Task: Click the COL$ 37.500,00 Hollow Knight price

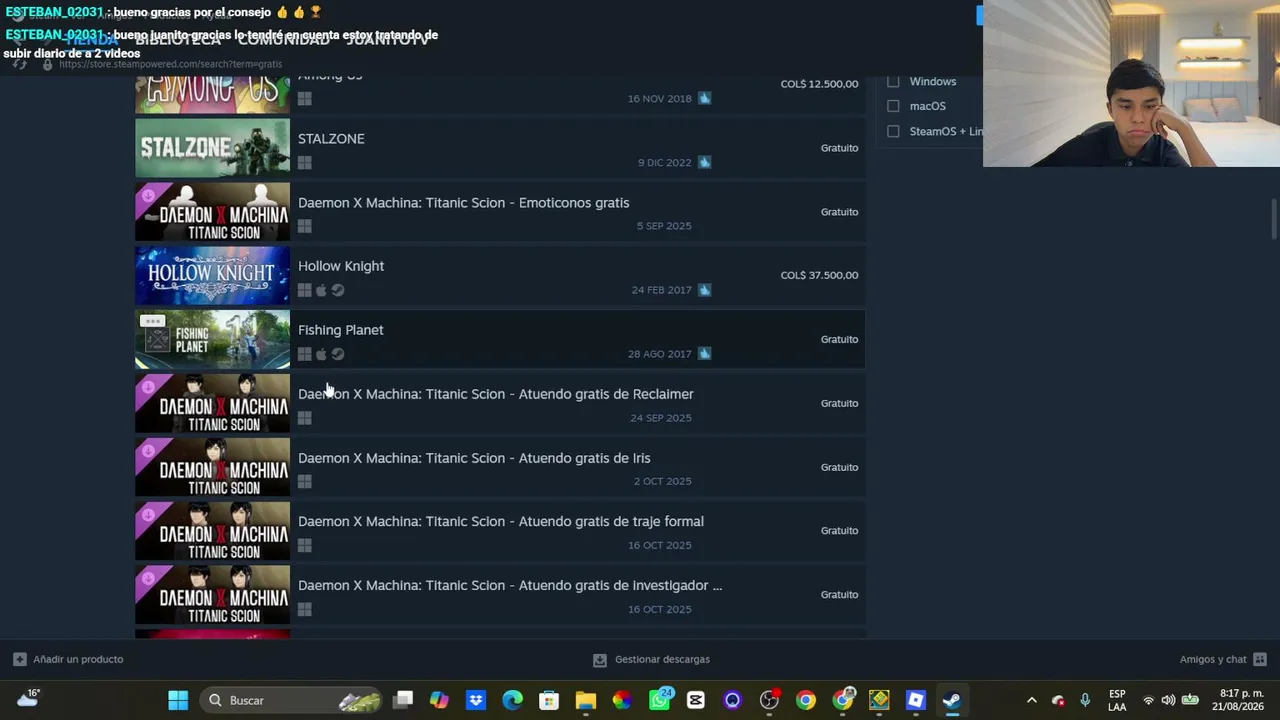Action: tap(819, 275)
